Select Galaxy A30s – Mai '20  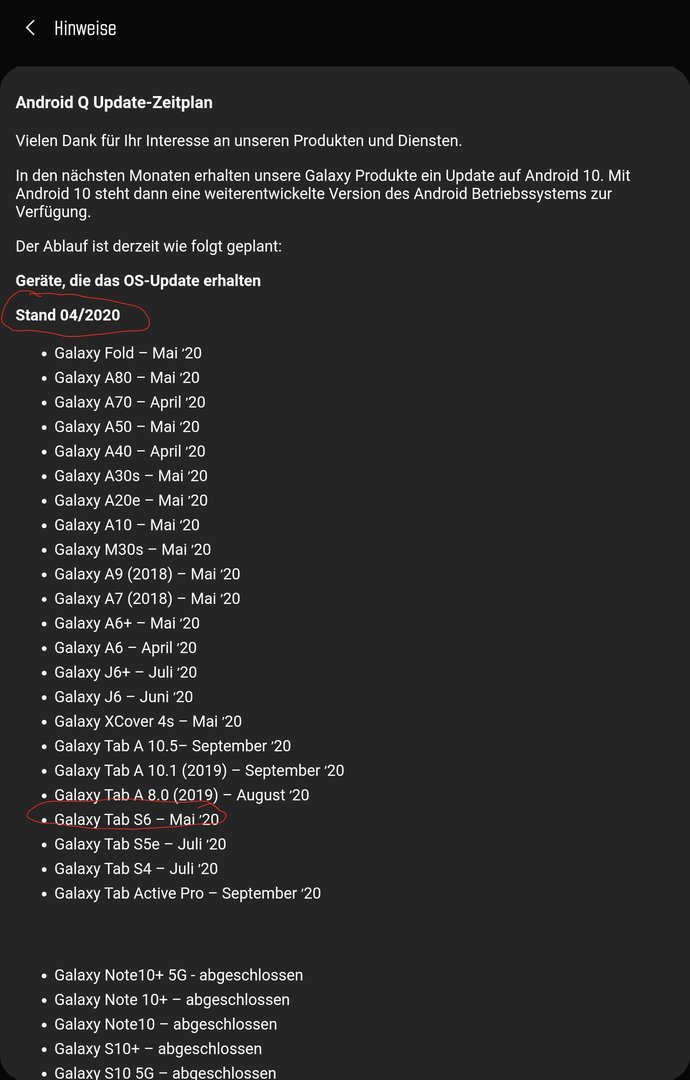click(x=131, y=476)
